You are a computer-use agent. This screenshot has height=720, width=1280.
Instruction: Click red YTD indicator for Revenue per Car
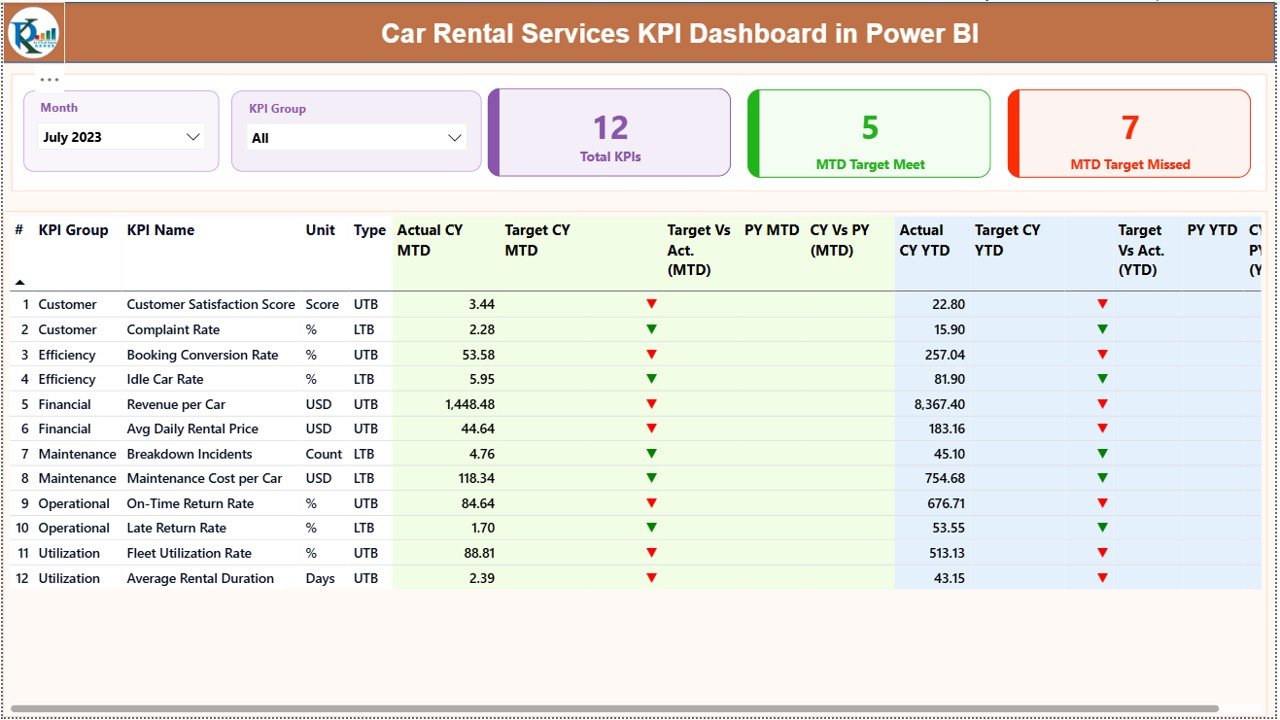1103,404
